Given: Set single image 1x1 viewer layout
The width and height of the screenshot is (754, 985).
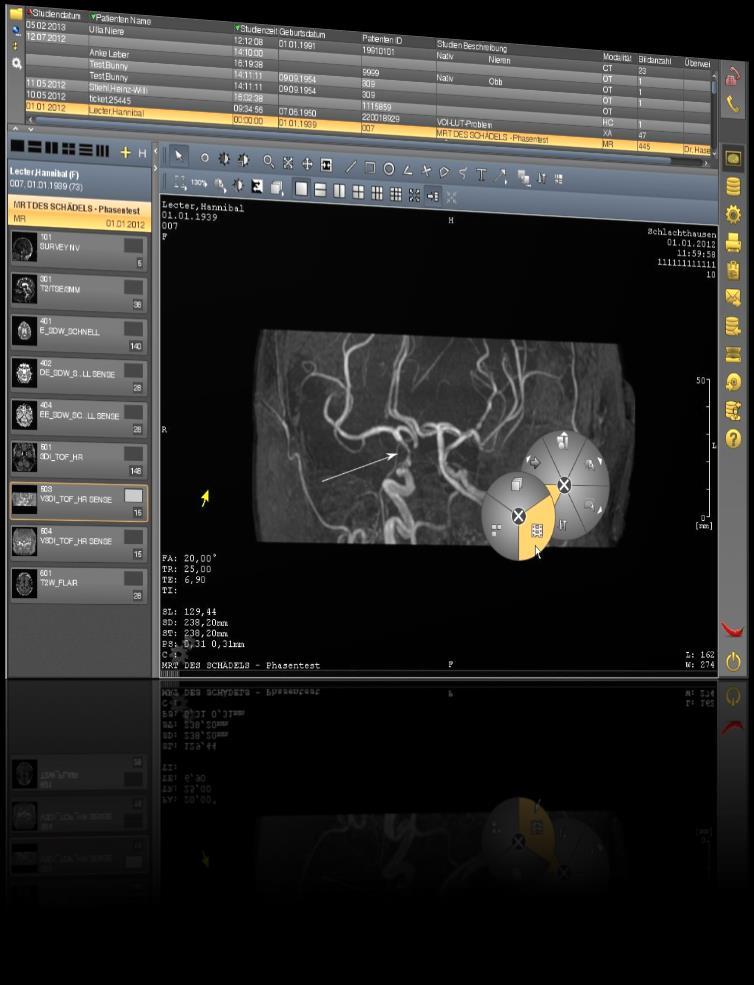Looking at the screenshot, I should (301, 188).
